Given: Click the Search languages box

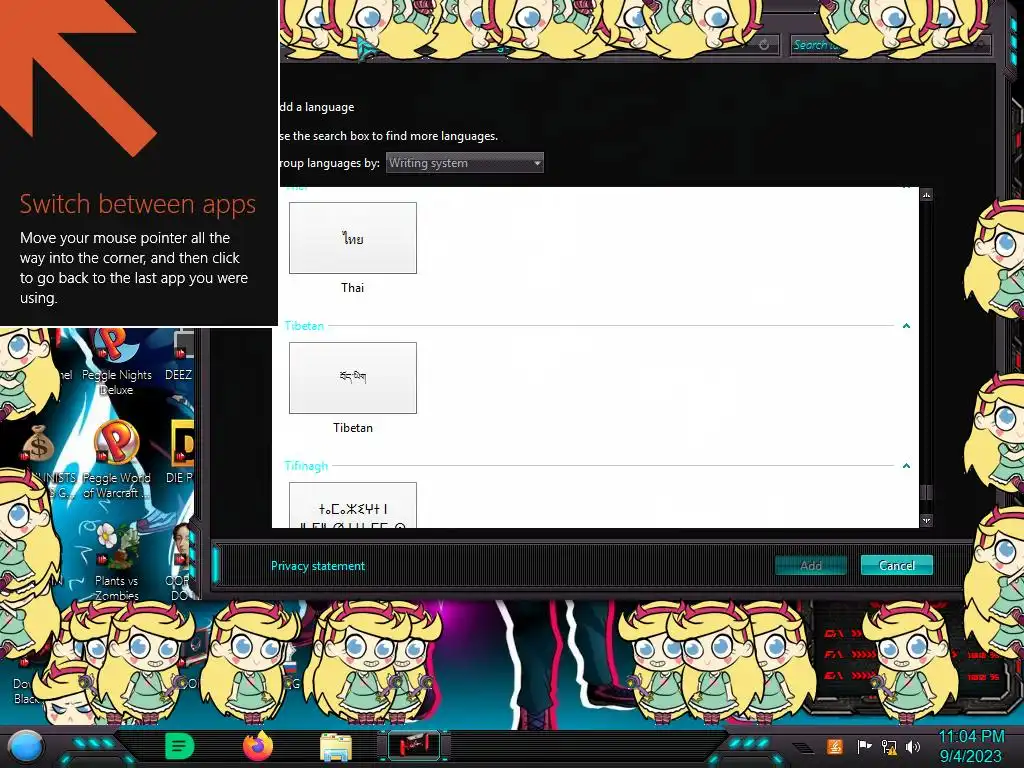Looking at the screenshot, I should (889, 45).
